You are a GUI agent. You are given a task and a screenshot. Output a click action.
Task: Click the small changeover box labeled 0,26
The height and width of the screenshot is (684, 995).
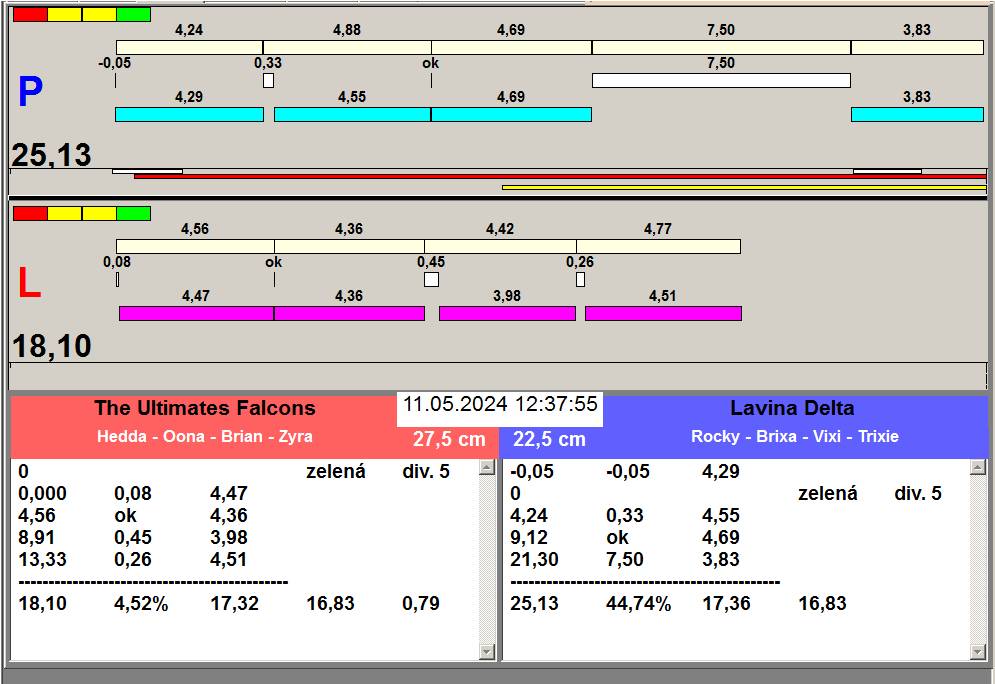pyautogui.click(x=581, y=280)
